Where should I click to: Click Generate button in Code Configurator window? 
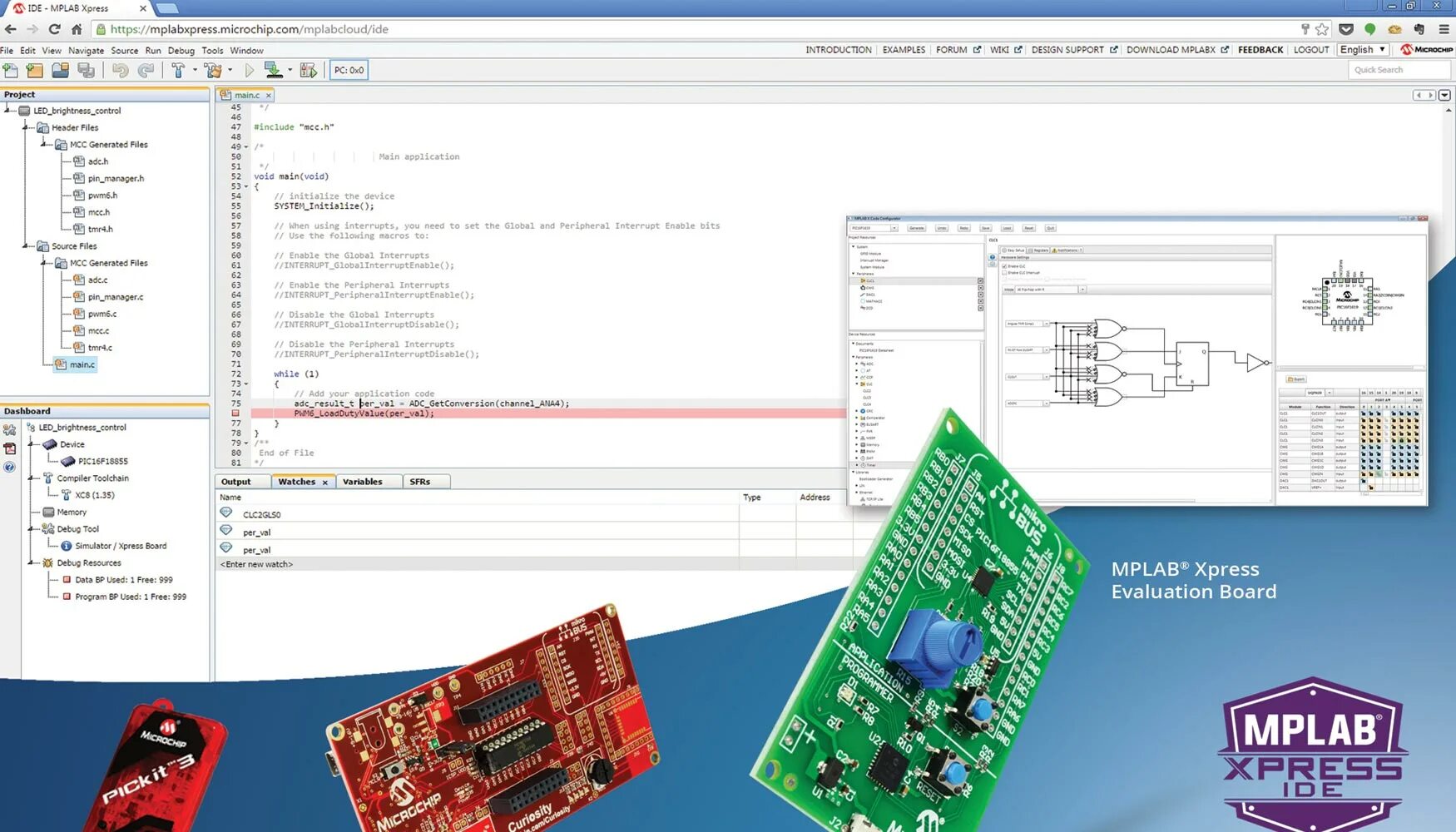coord(916,228)
